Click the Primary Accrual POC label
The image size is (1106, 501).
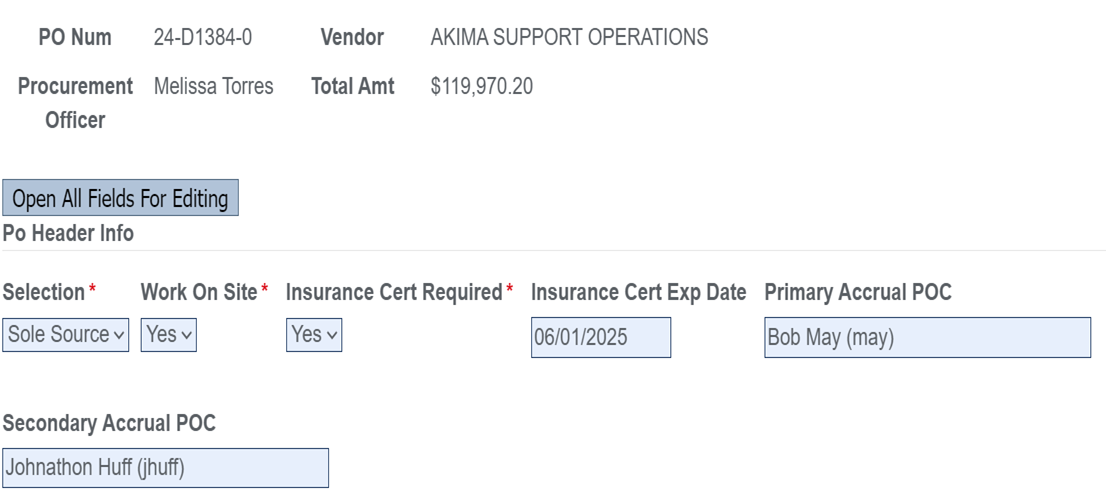click(x=858, y=292)
